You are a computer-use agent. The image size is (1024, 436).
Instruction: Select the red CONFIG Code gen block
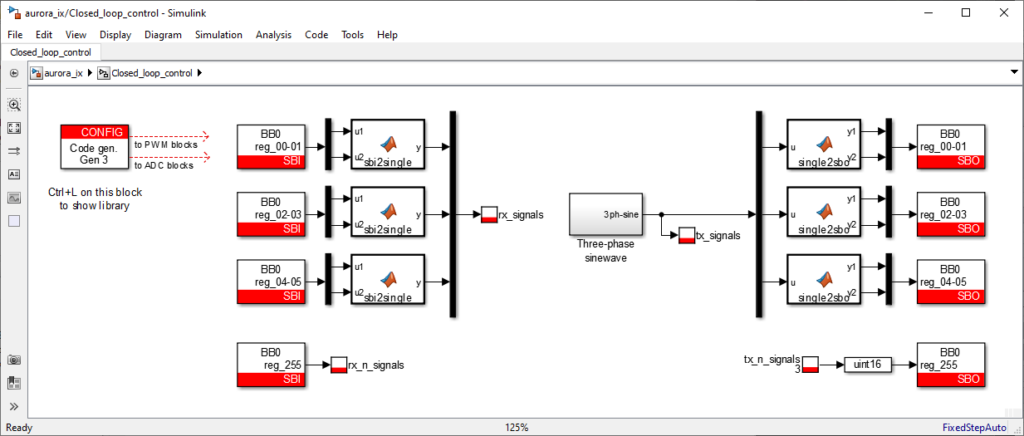point(95,146)
